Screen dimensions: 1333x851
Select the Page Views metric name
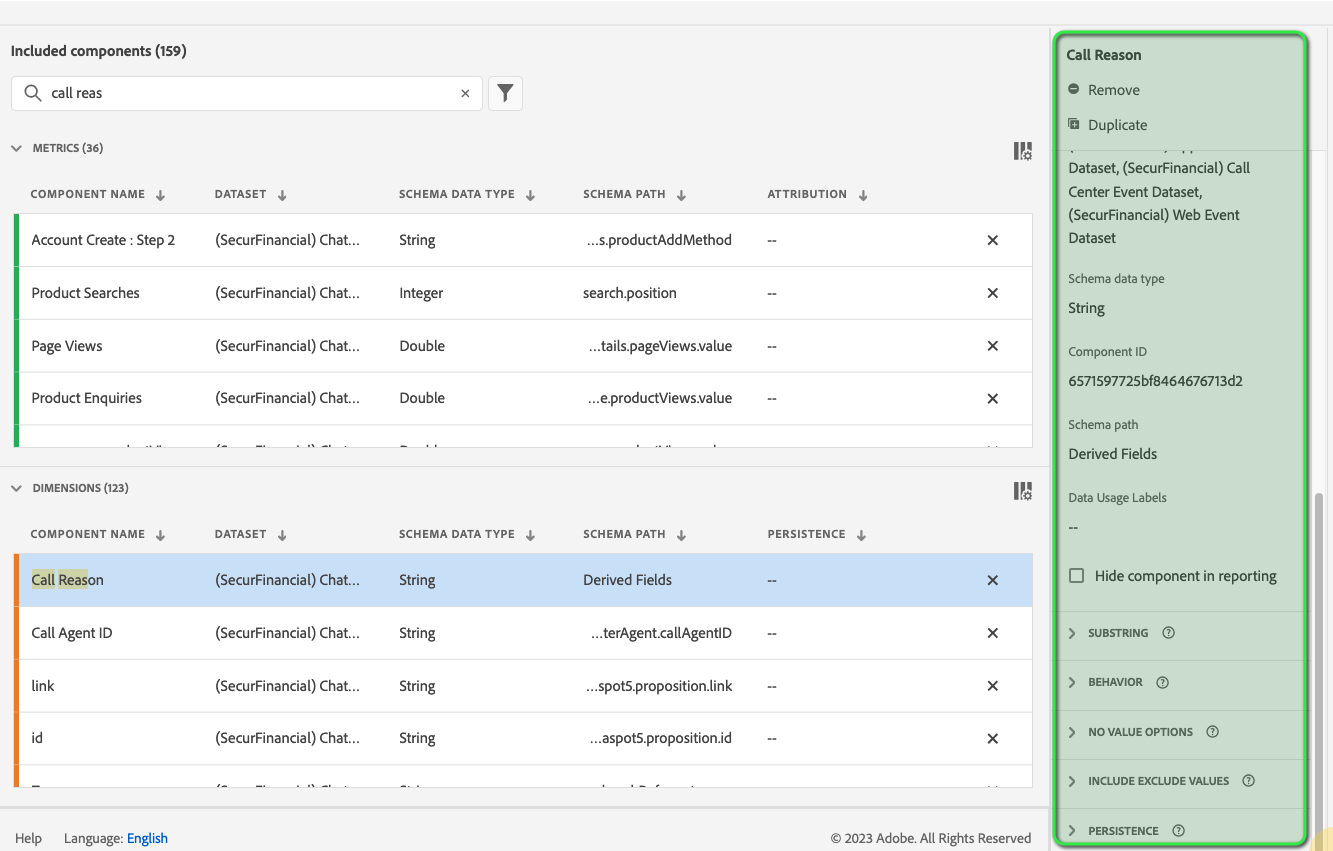click(x=67, y=346)
